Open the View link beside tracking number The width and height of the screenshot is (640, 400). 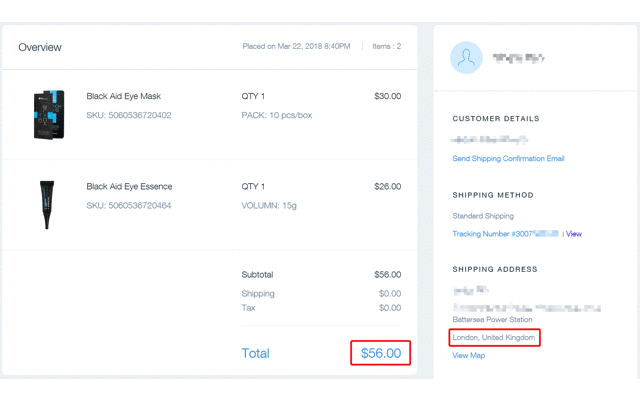coord(574,234)
